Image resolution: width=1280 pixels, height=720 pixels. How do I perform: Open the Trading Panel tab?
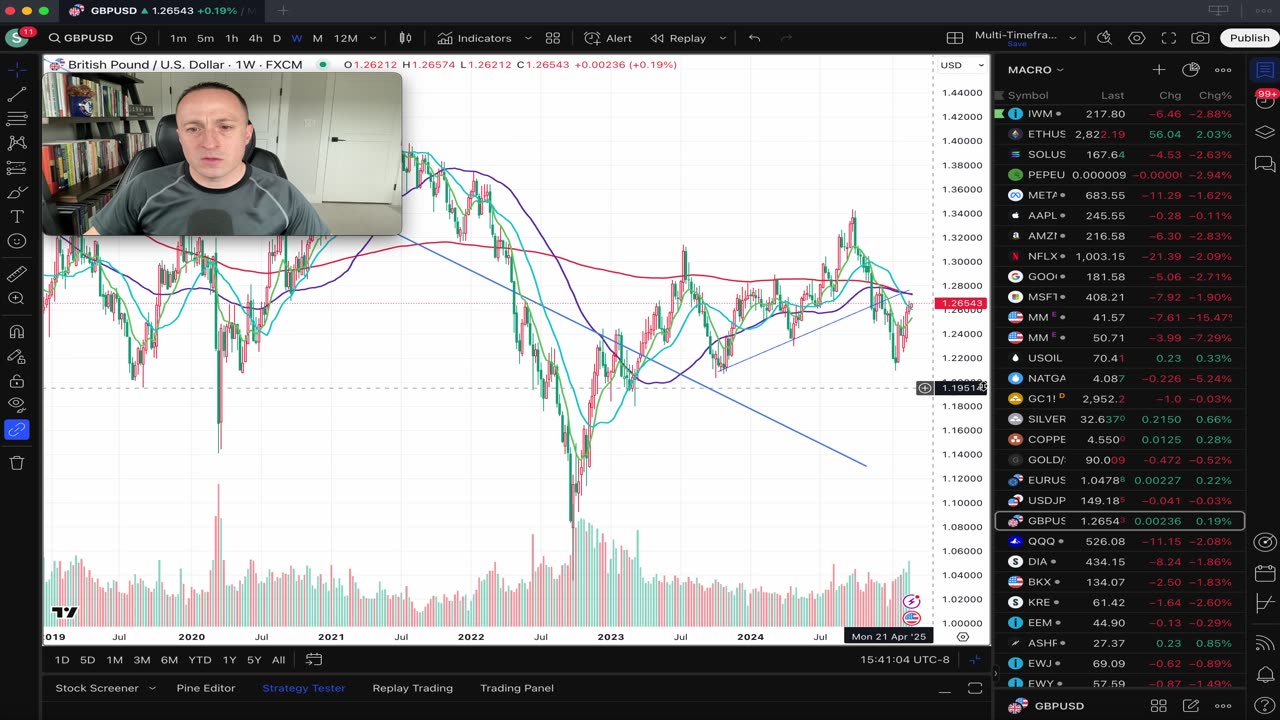517,688
